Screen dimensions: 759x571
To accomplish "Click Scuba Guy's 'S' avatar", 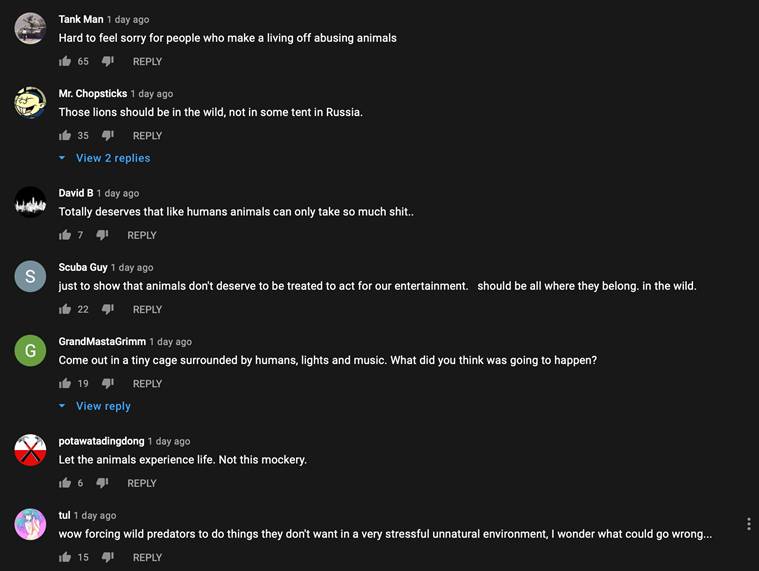I will [30, 276].
